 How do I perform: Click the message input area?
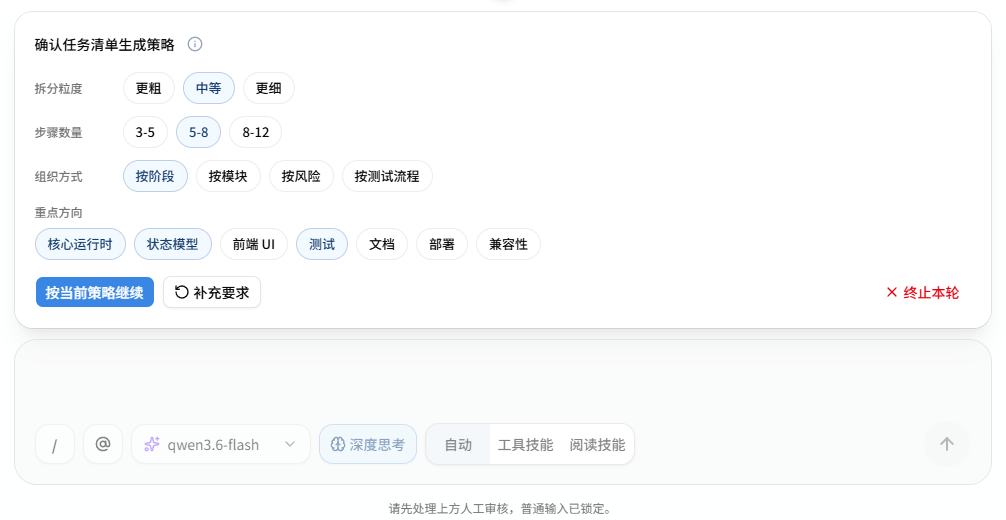503,383
